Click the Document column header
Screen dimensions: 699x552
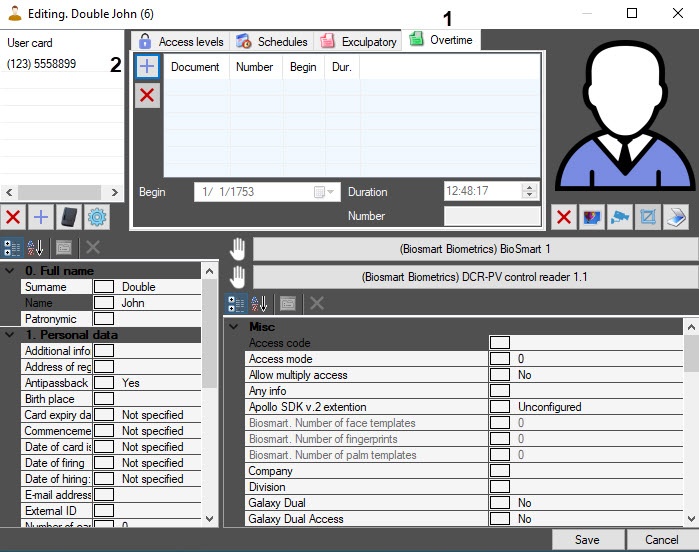click(x=196, y=67)
